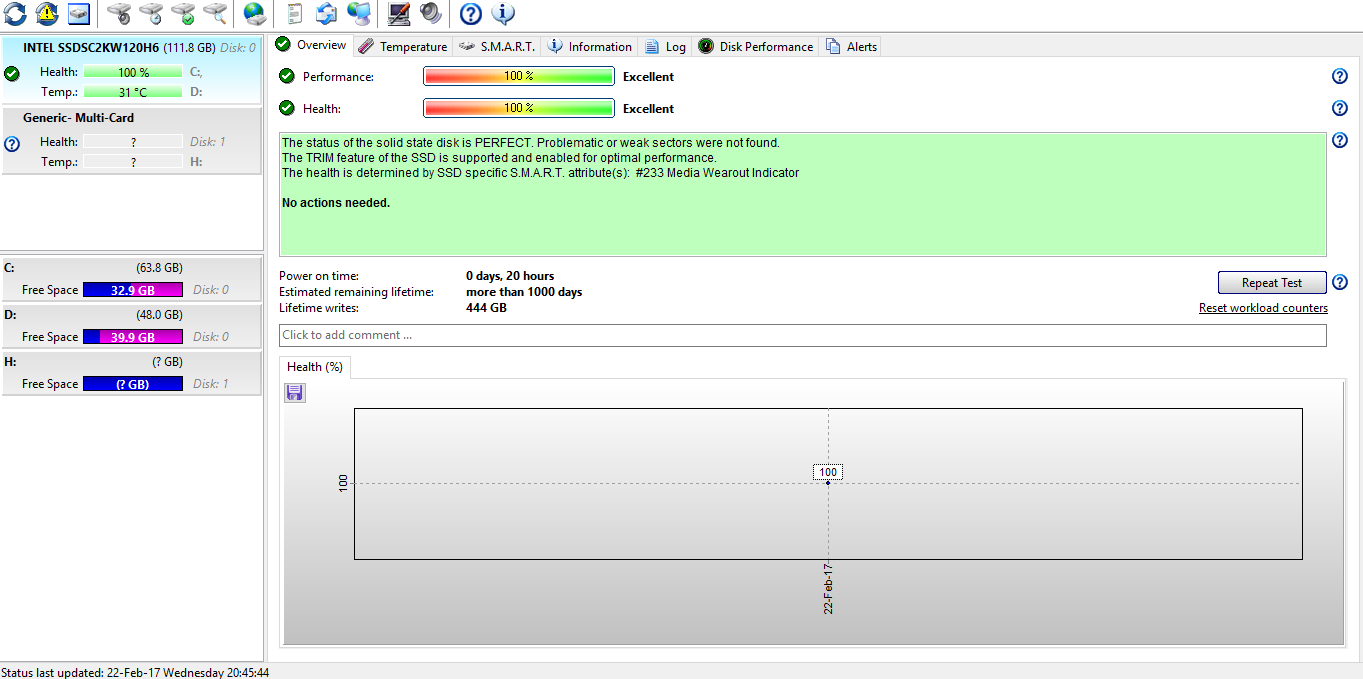This screenshot has width=1363, height=679.
Task: Click the '0 days, 20 hours' power on value
Action: coord(510,276)
